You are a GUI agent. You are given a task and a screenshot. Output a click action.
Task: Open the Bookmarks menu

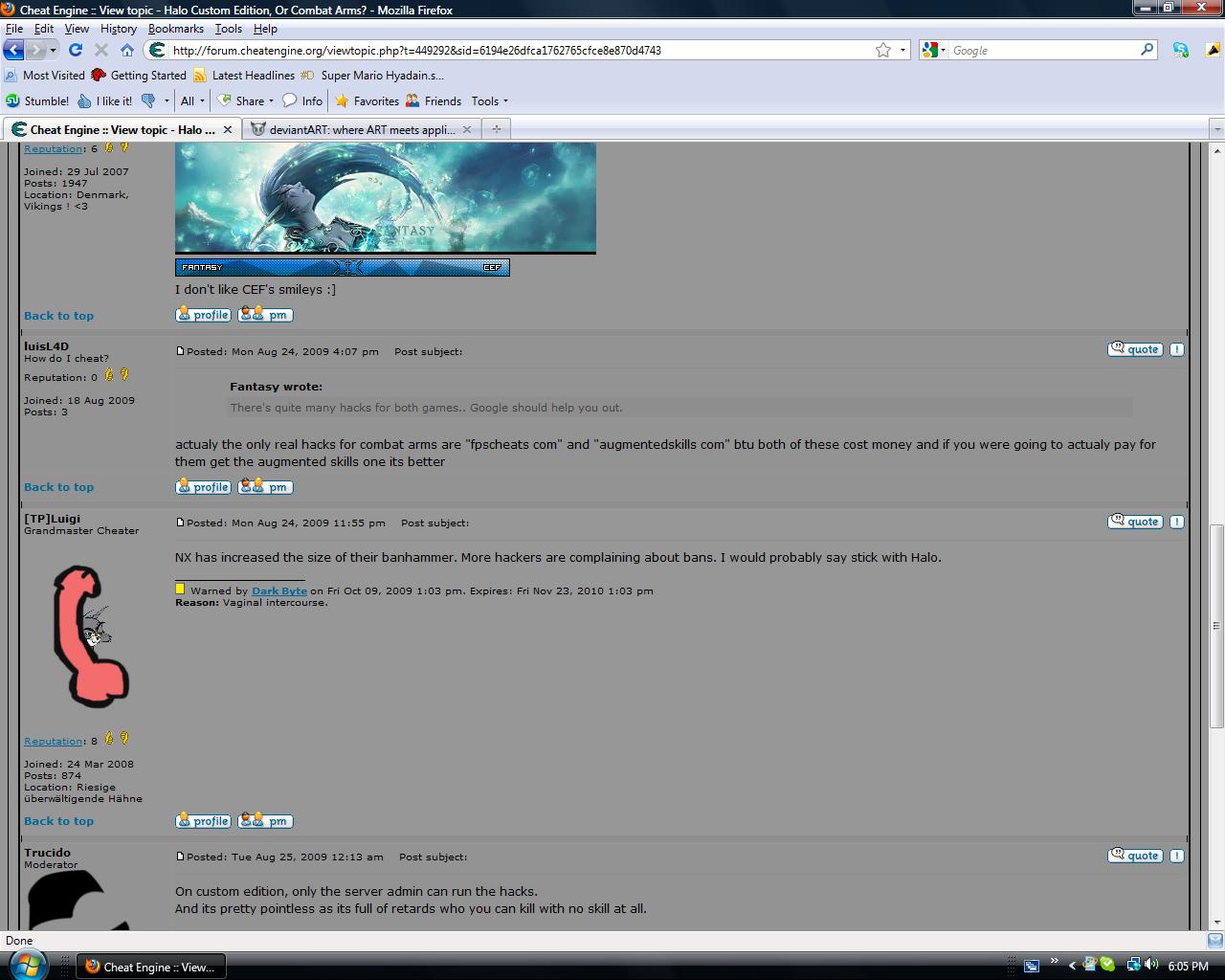[176, 29]
